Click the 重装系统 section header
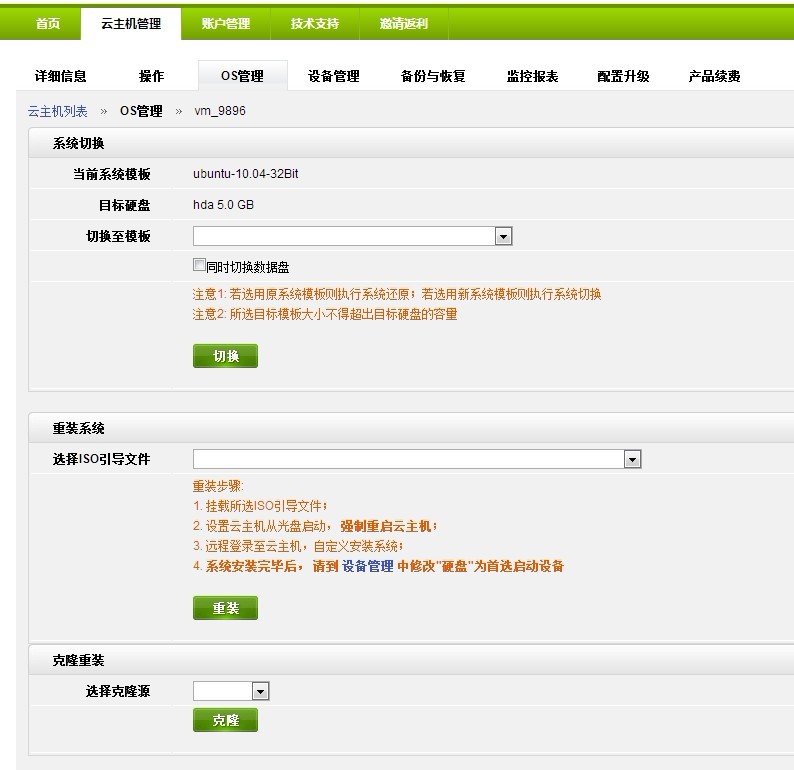This screenshot has height=770, width=794. click(x=78, y=428)
